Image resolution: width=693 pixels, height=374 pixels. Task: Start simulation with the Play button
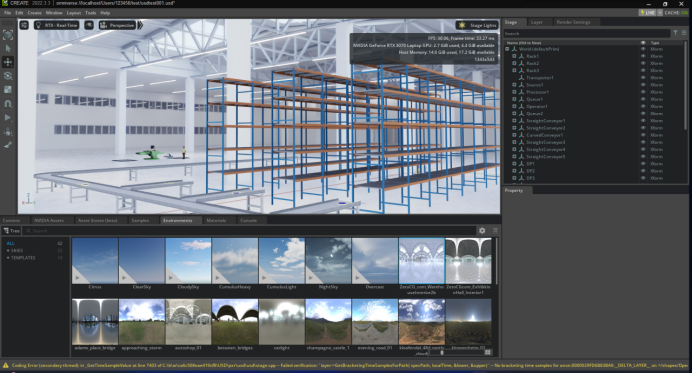(8, 118)
